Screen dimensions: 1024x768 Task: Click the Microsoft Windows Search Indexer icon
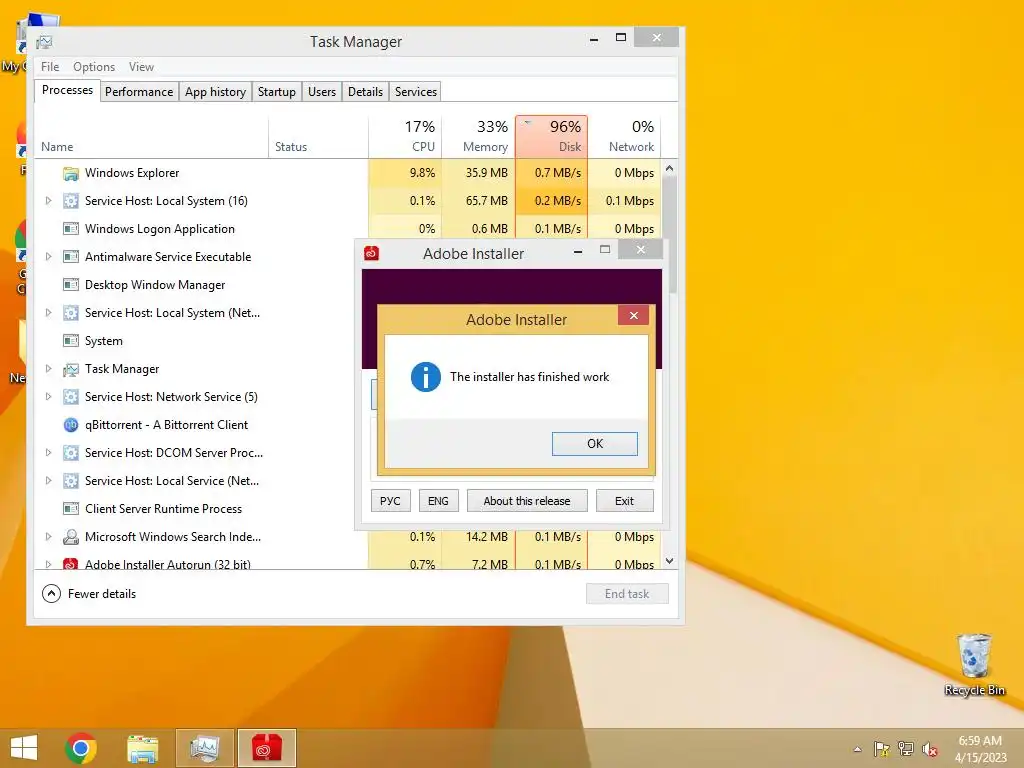point(71,537)
